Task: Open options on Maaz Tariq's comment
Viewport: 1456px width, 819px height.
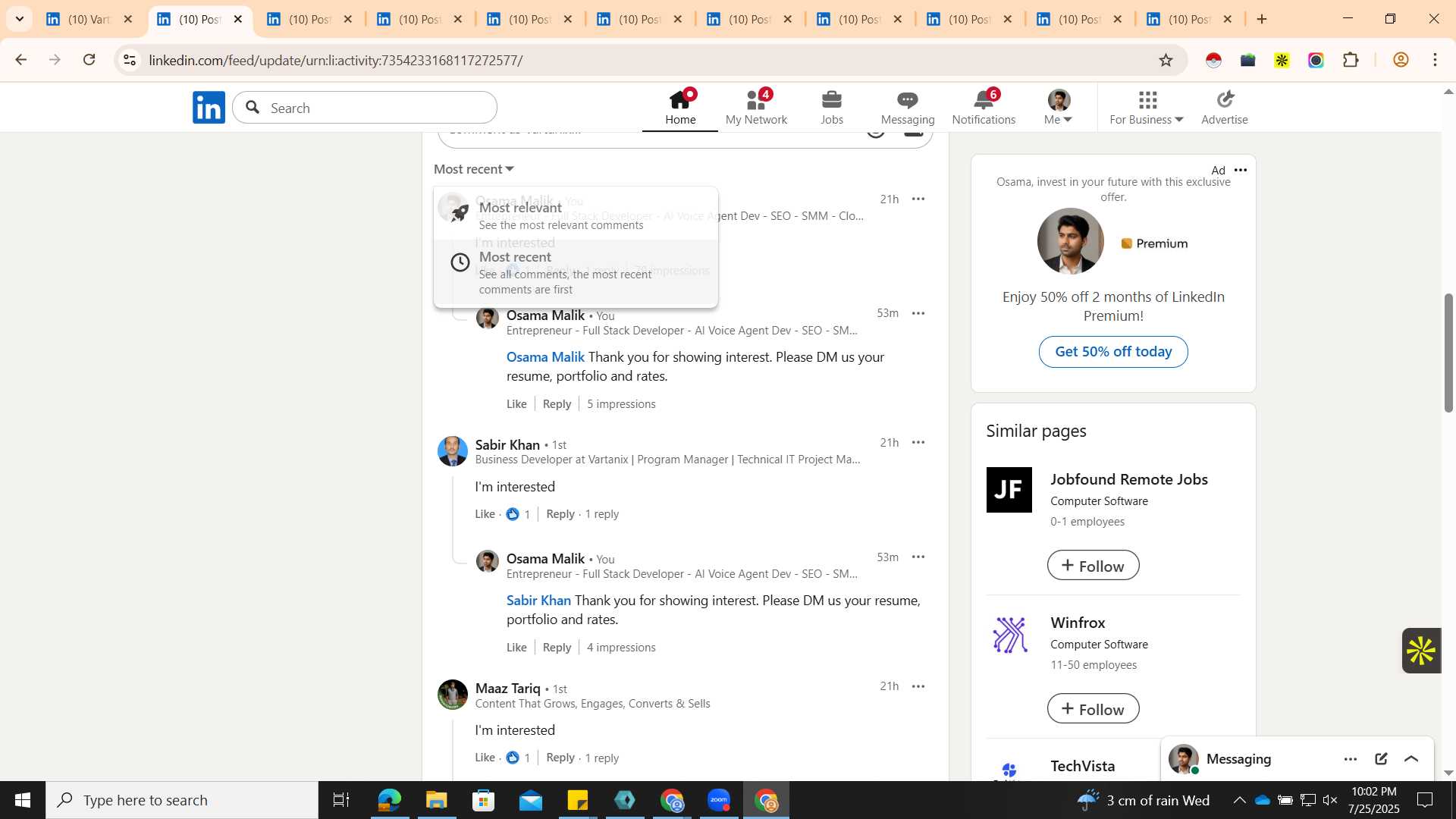Action: 918,686
